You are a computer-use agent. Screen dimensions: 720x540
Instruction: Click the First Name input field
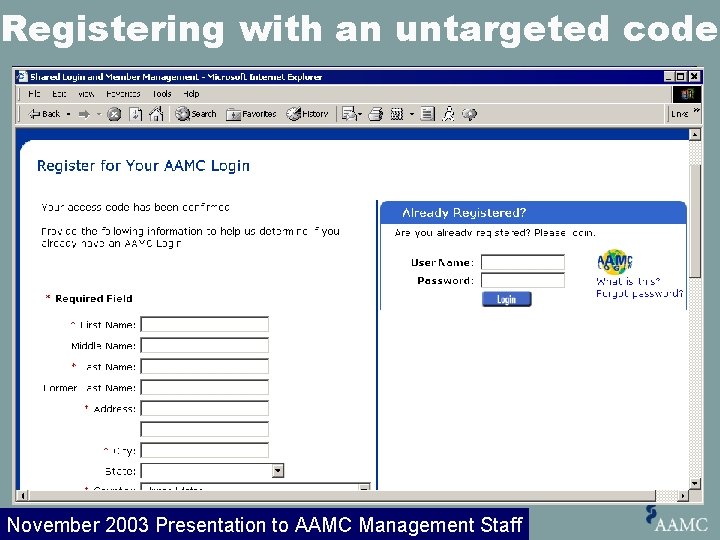tap(204, 324)
